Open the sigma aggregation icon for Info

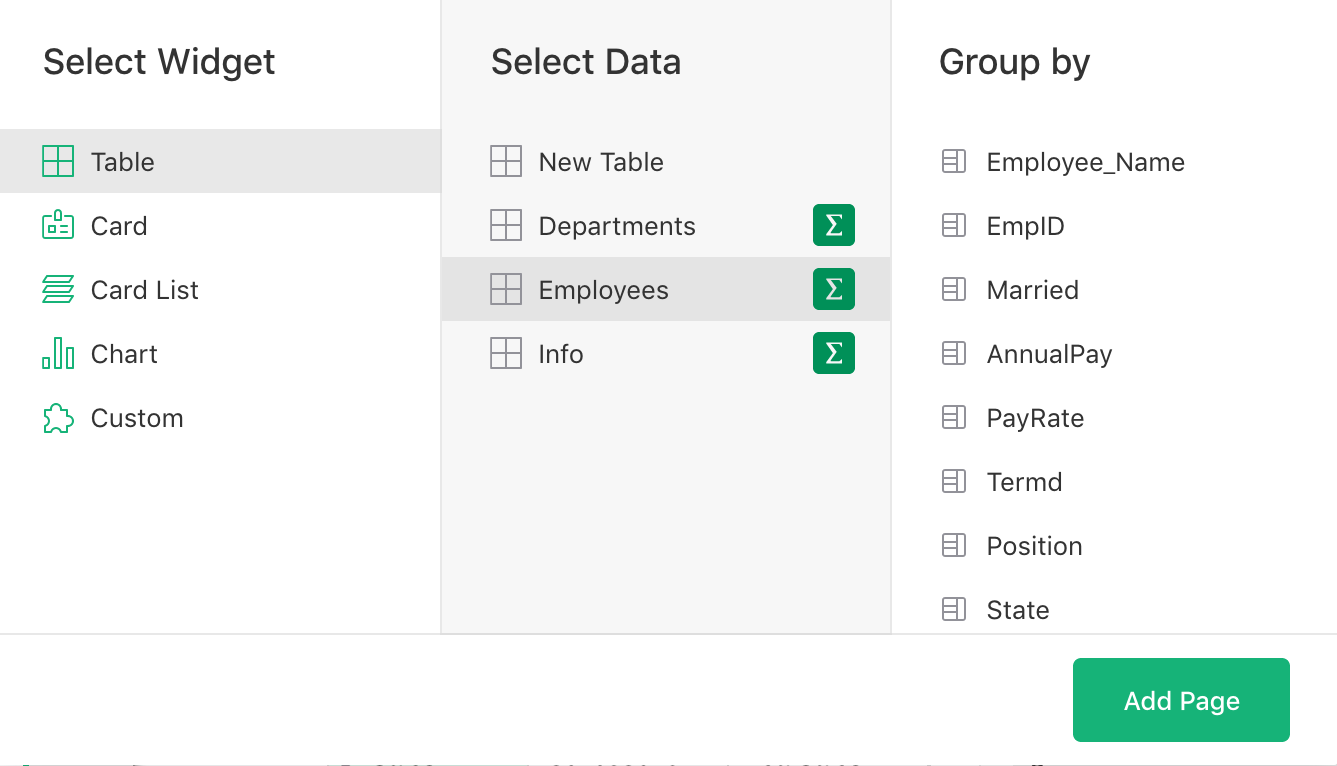coord(833,353)
